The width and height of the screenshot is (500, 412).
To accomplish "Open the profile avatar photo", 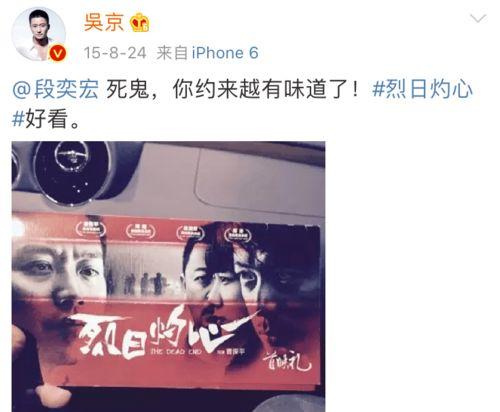I will click(x=39, y=34).
